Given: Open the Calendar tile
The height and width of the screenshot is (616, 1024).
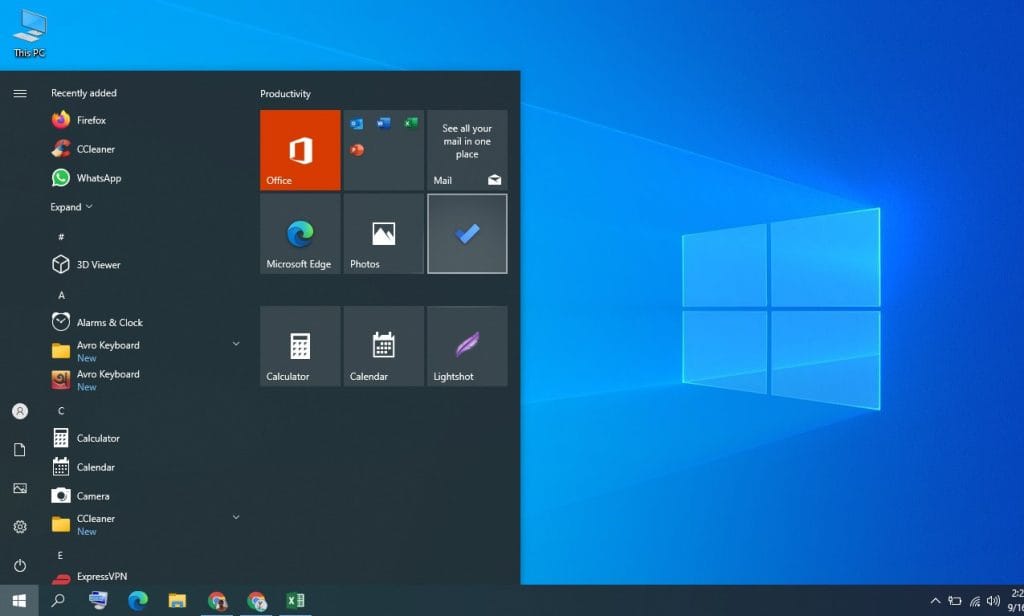Looking at the screenshot, I should [384, 346].
